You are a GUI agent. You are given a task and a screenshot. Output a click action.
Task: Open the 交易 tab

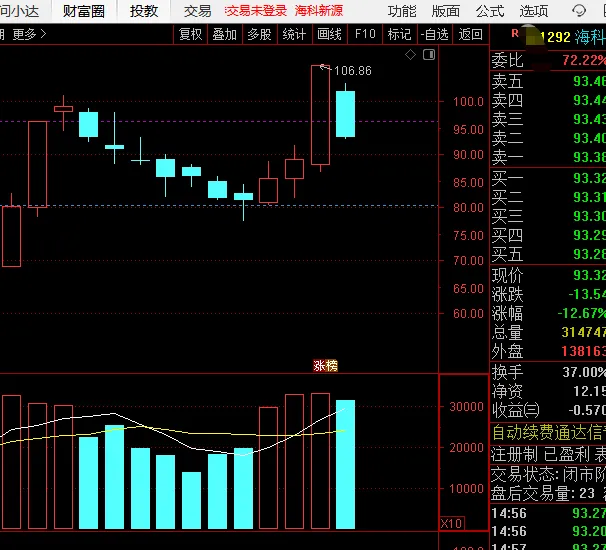pos(197,11)
